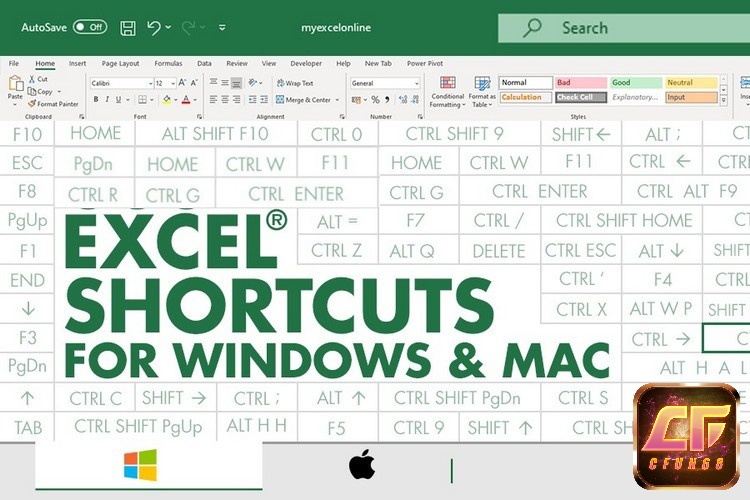This screenshot has width=750, height=500.
Task: Click the Increase Indent icon
Action: [x=265, y=100]
